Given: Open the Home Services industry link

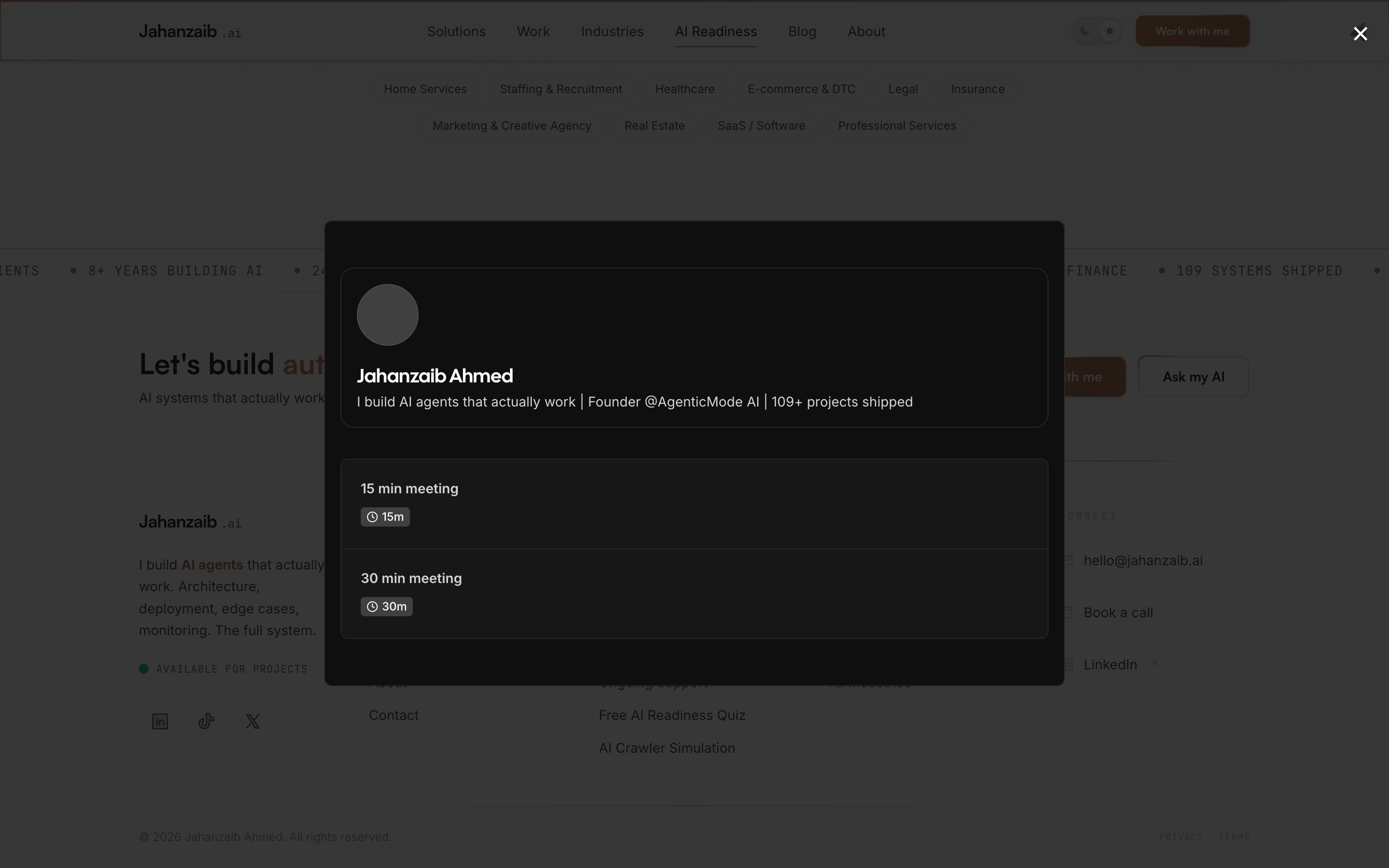Looking at the screenshot, I should click(425, 89).
